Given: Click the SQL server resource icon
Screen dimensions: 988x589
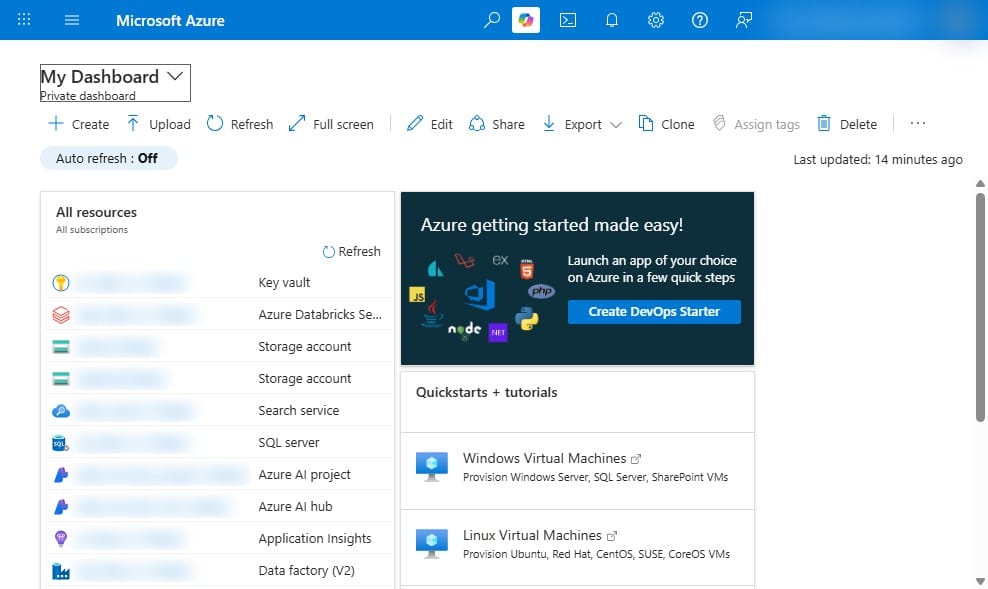Looking at the screenshot, I should tap(61, 443).
